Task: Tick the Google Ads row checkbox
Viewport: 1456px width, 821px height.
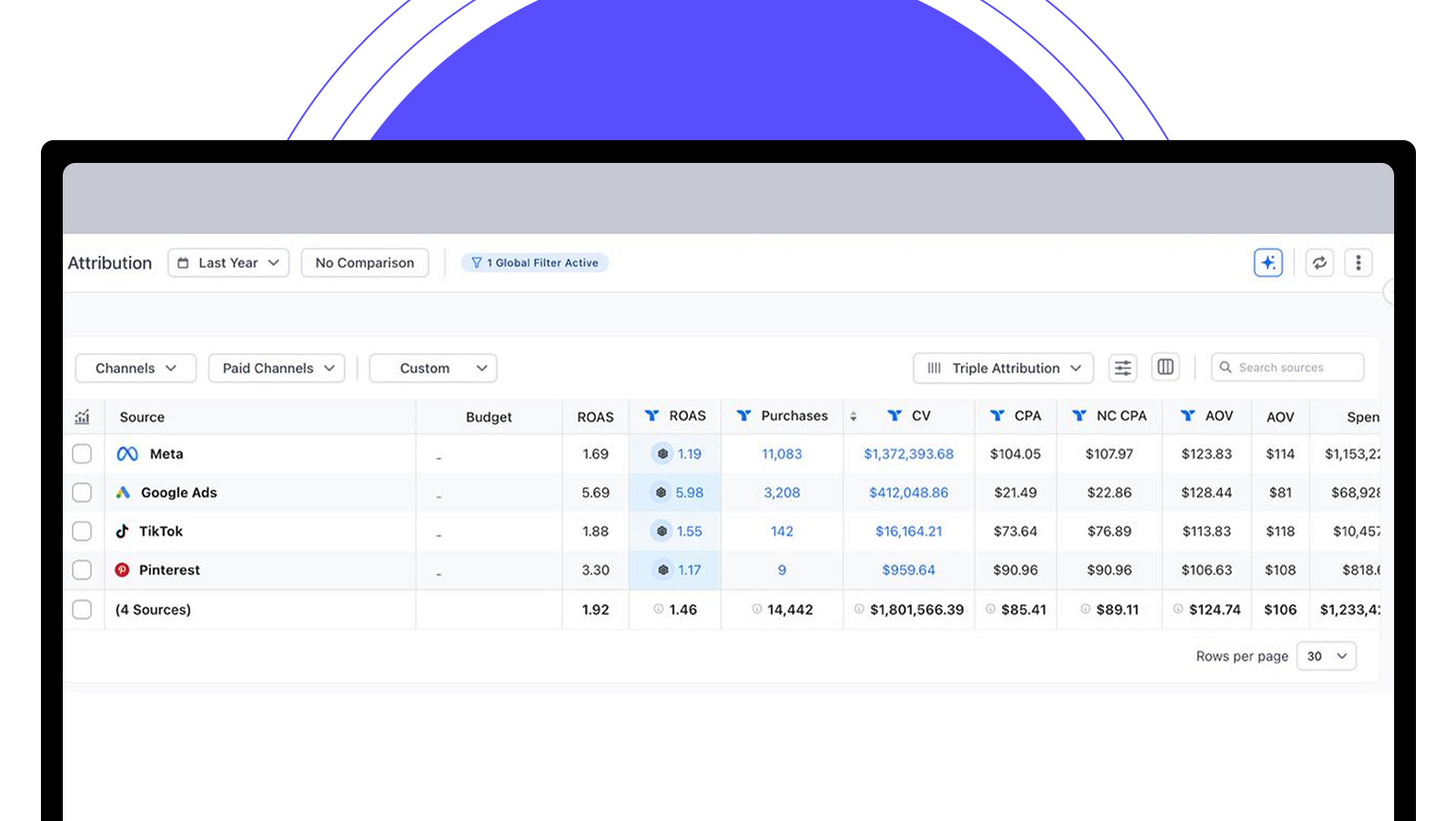Action: 82,492
